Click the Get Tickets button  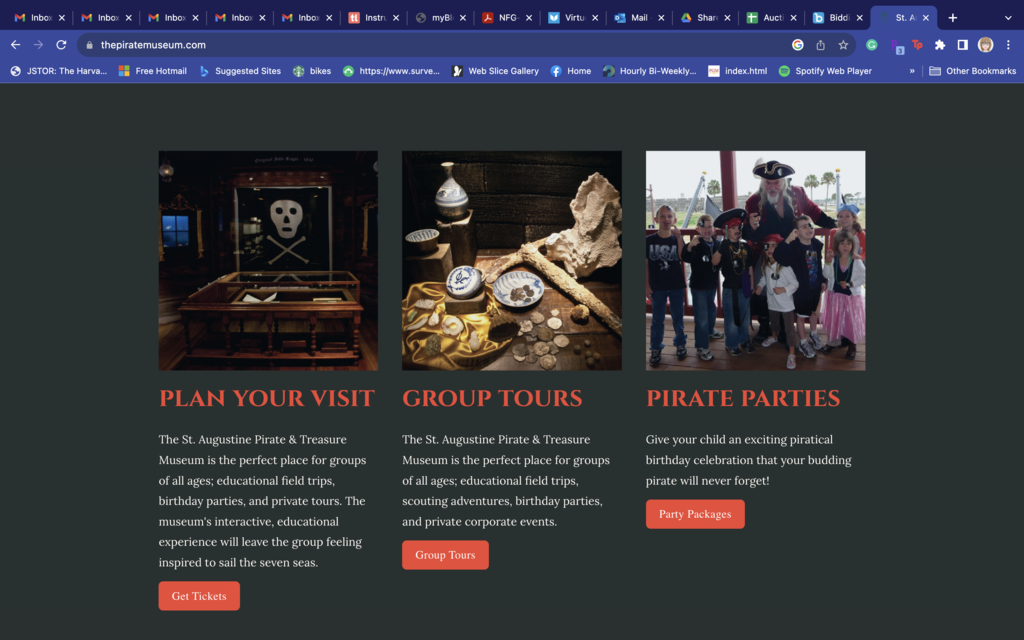[x=199, y=596]
